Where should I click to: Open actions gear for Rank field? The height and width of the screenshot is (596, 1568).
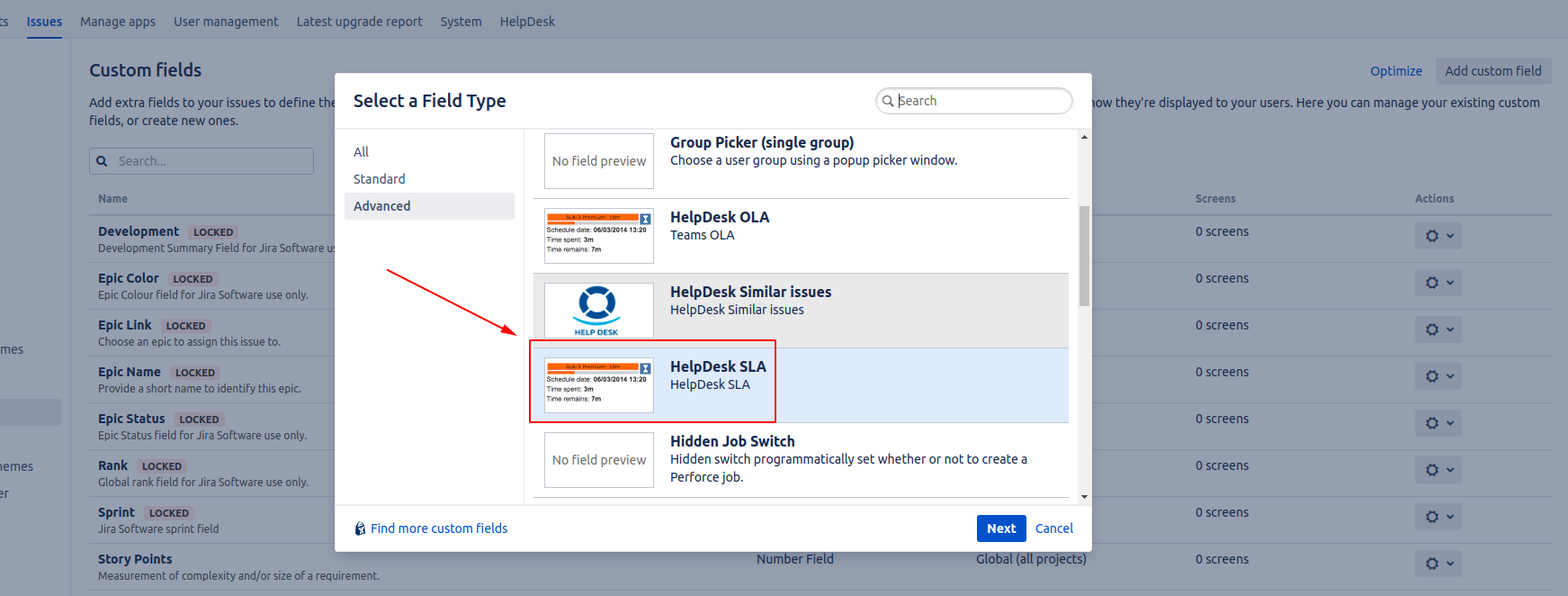pyautogui.click(x=1438, y=470)
